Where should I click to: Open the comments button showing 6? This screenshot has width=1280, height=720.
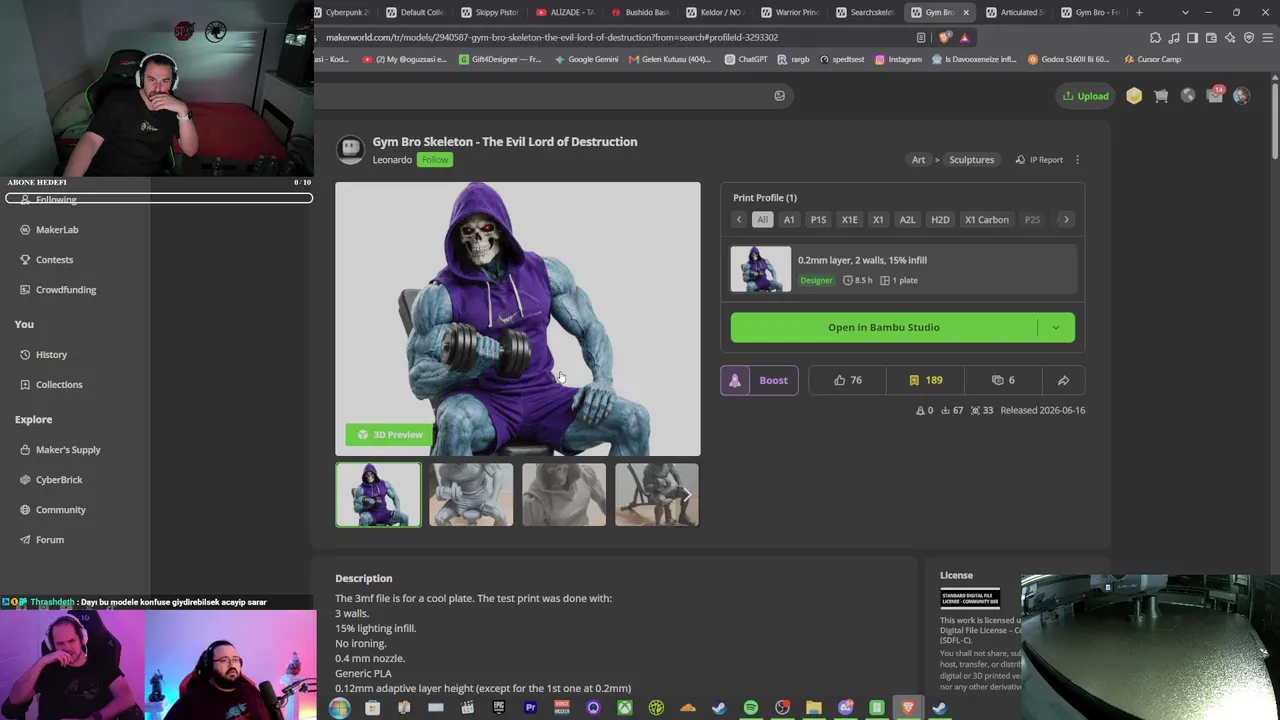pyautogui.click(x=1003, y=380)
